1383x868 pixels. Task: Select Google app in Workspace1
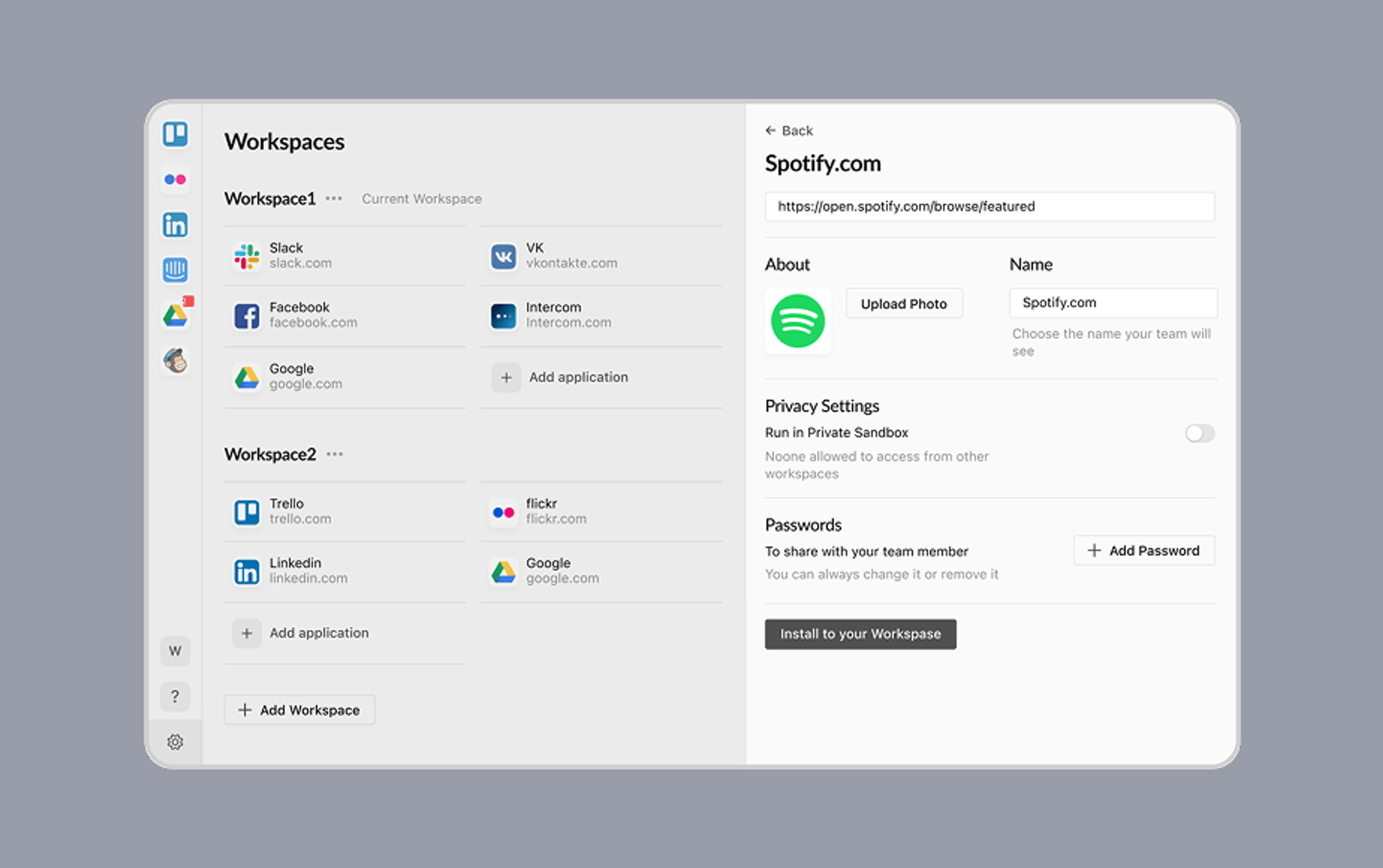tap(345, 377)
